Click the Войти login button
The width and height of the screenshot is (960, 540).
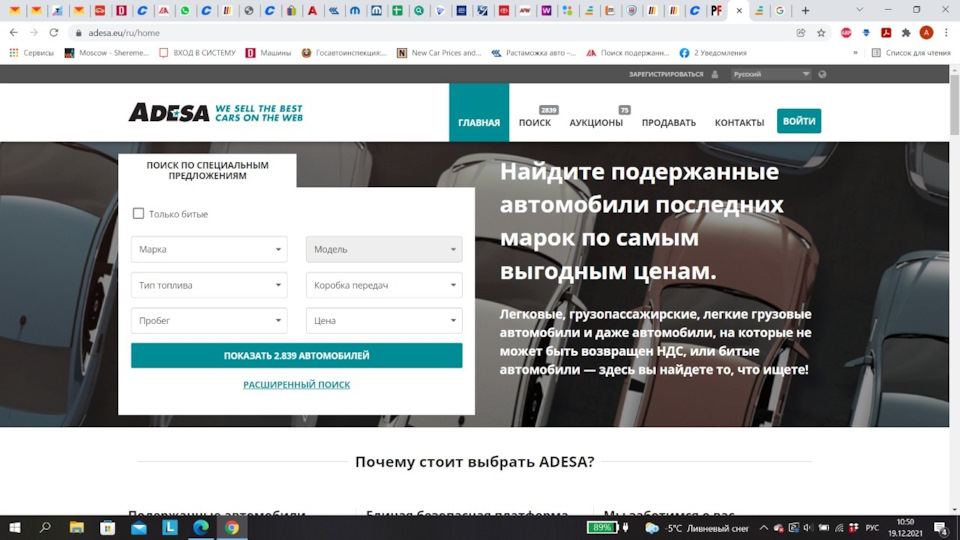click(798, 121)
